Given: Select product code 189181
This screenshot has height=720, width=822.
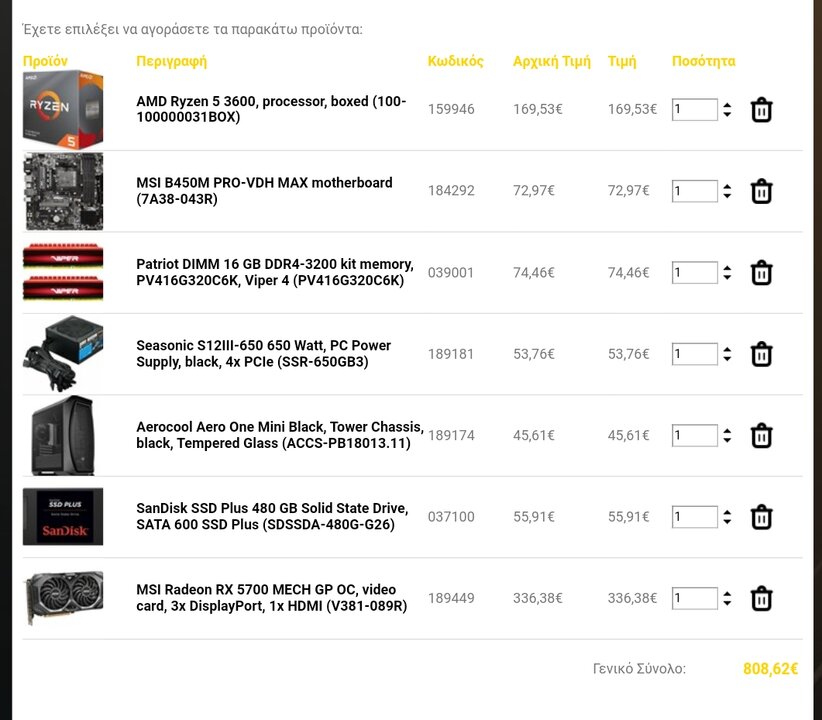Looking at the screenshot, I should click(451, 354).
